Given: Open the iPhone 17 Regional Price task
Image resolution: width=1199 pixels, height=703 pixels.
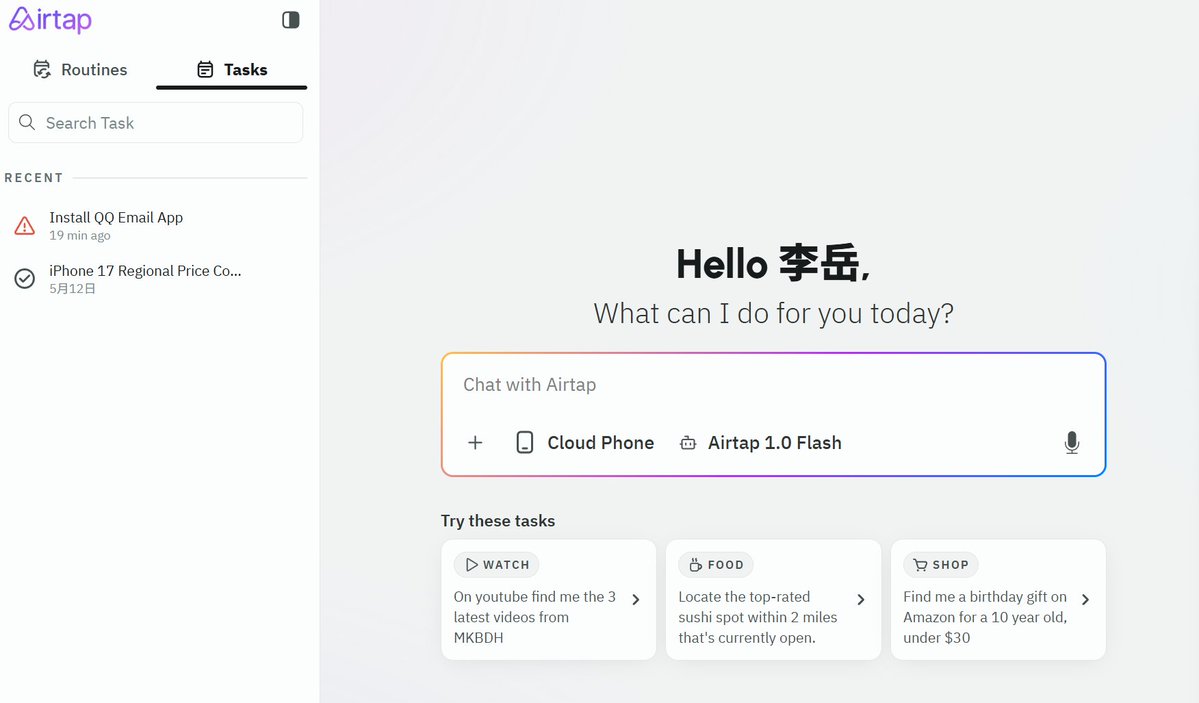Looking at the screenshot, I should point(155,278).
